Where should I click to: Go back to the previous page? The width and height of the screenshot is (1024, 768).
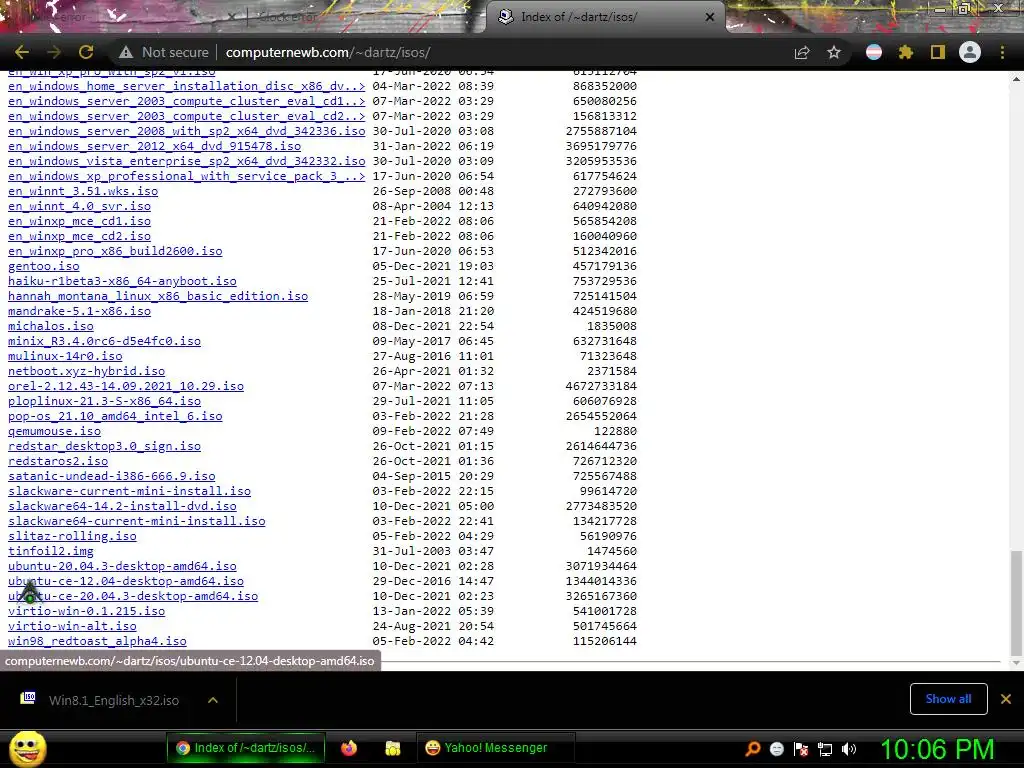click(22, 52)
